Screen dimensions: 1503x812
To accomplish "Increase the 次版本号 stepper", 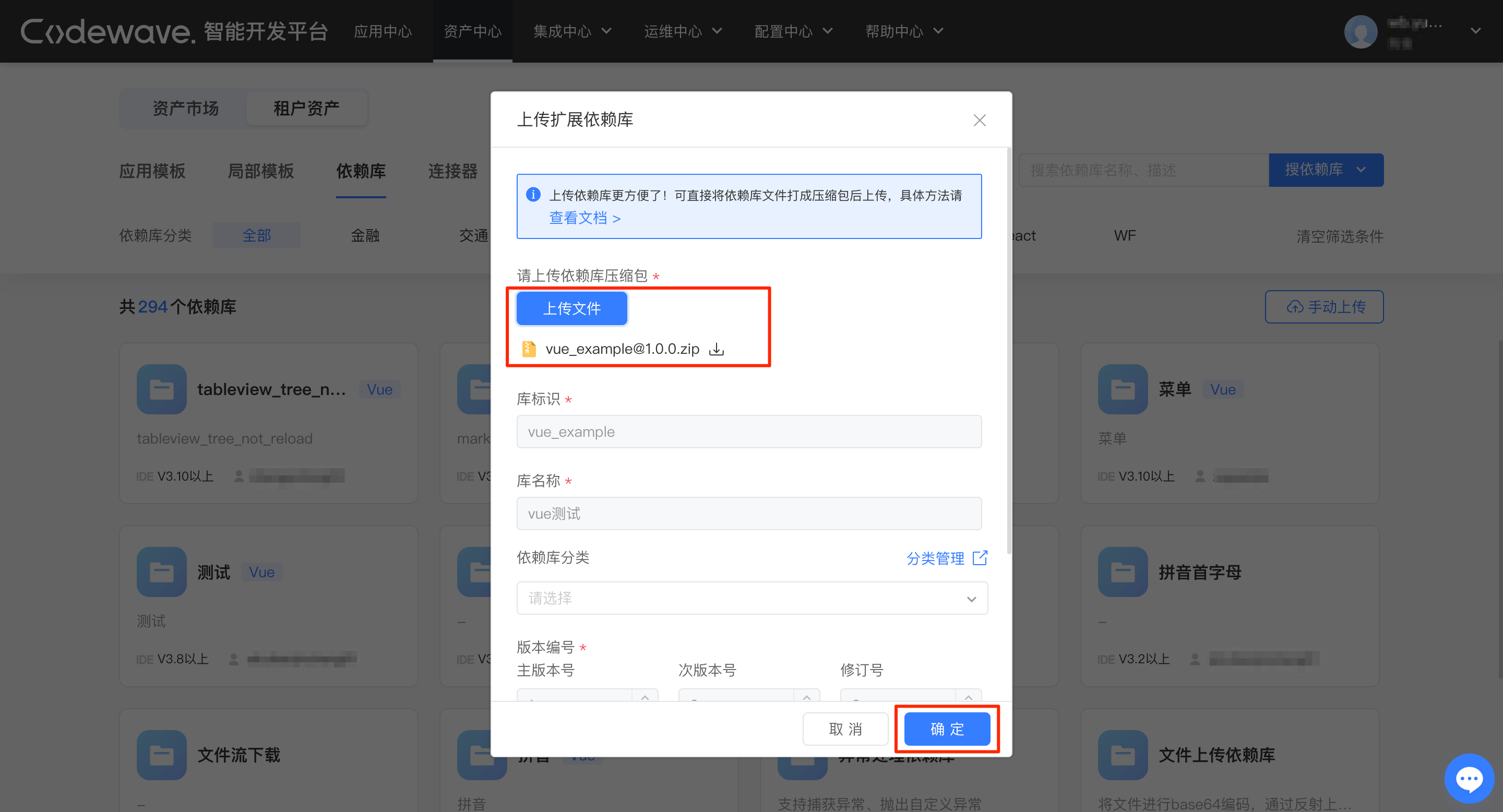I will [x=806, y=697].
